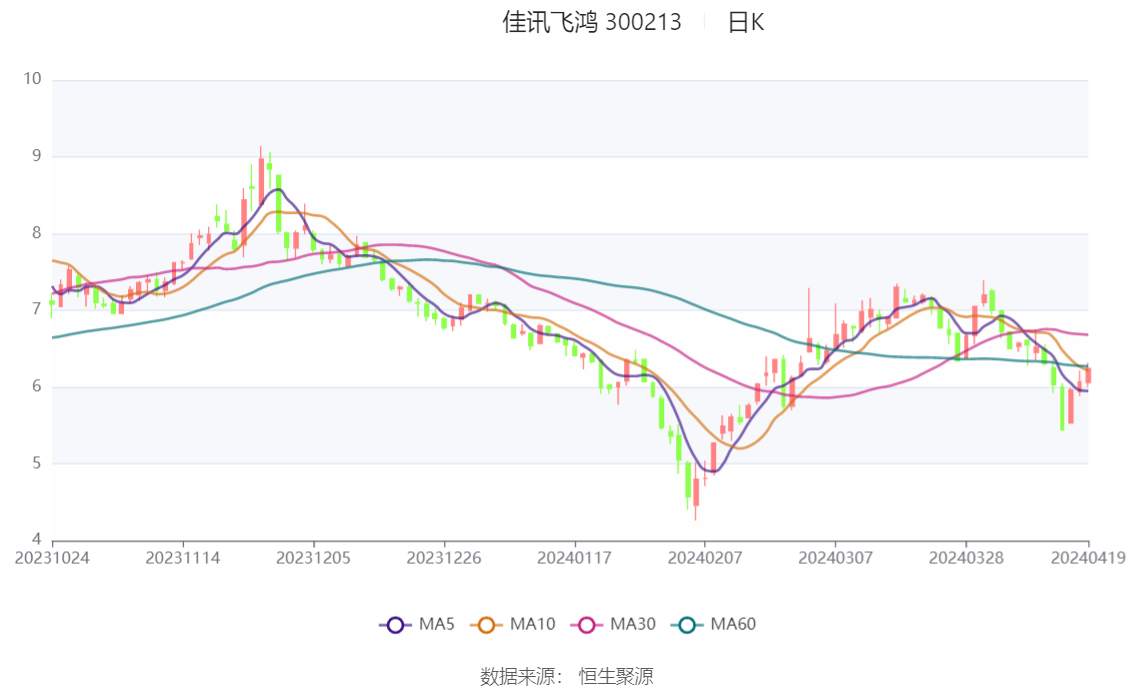Hide the MA10 series via its label
Image resolution: width=1134 pixels, height=689 pixels.
[x=532, y=625]
